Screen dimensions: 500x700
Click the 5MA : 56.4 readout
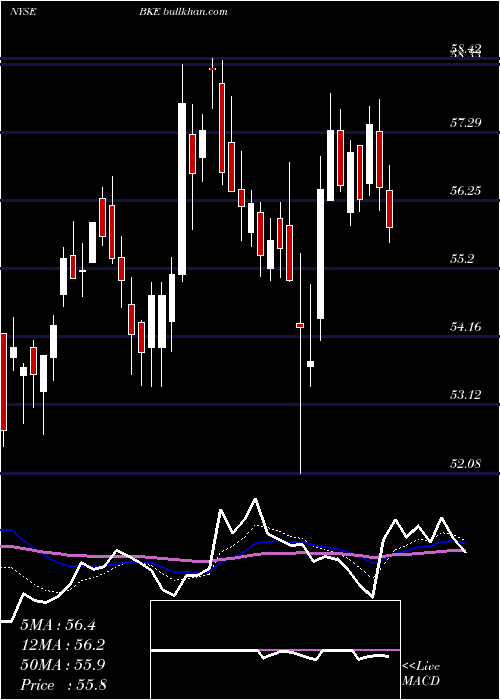(58, 625)
